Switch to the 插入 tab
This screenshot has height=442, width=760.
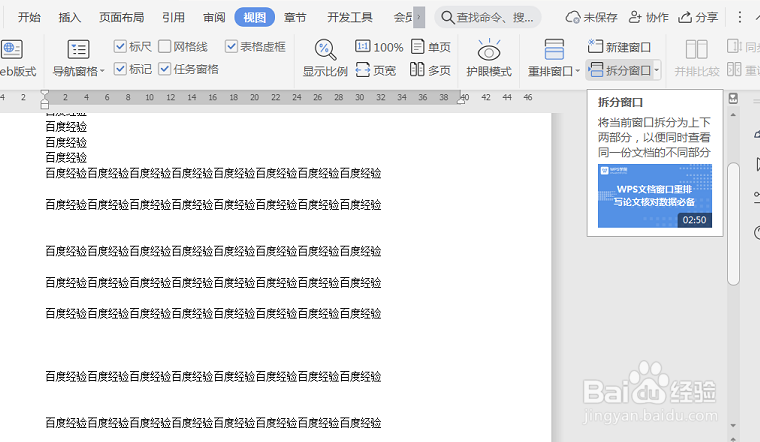(x=70, y=17)
